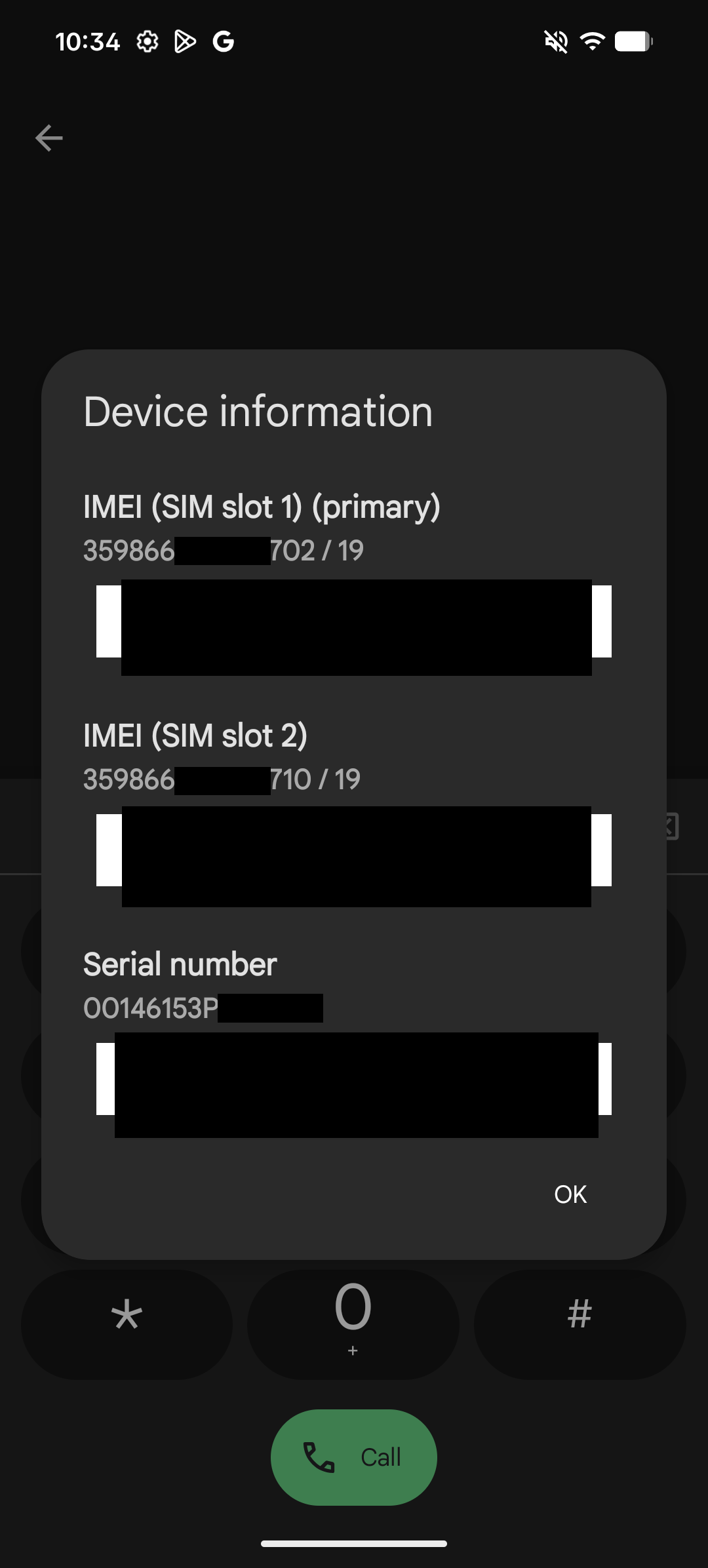708x1568 pixels.
Task: Tap the Serial number heading
Action: click(180, 964)
